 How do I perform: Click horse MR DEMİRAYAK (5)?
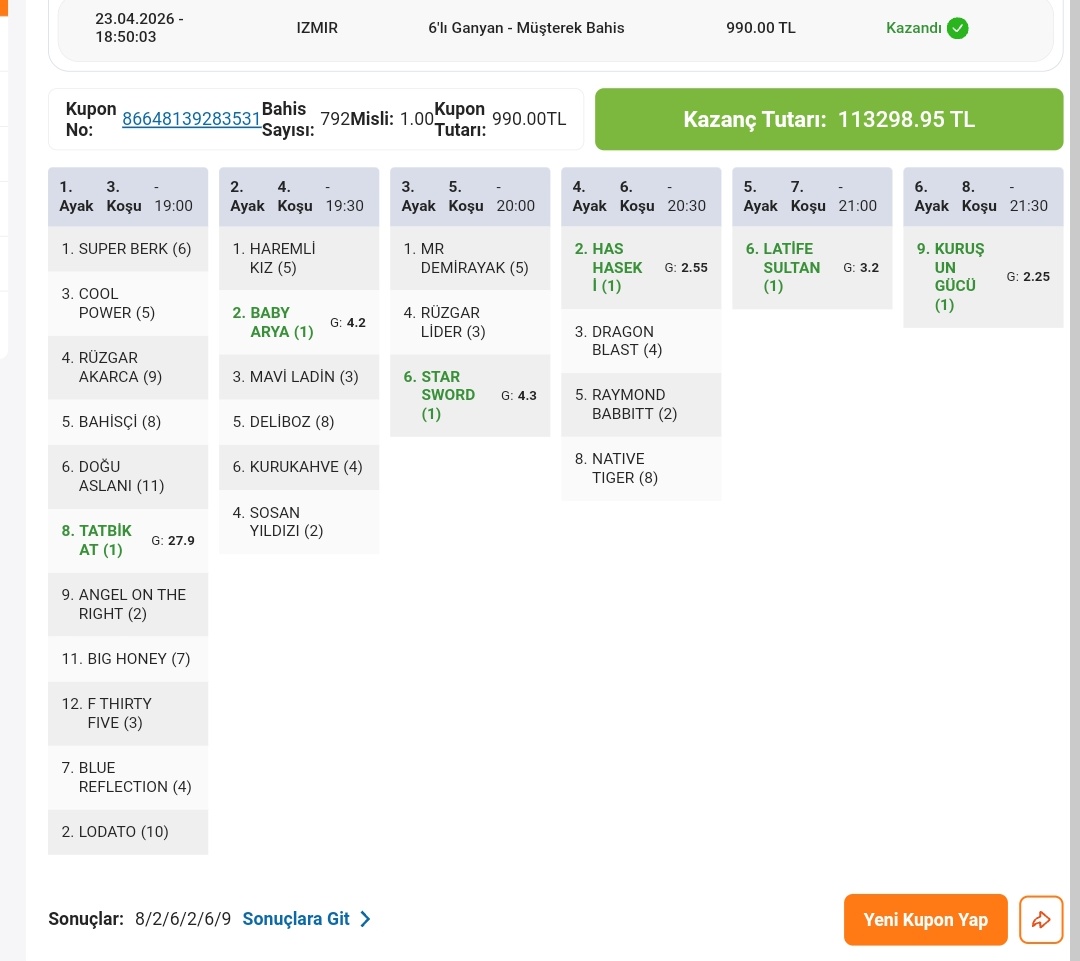tap(470, 258)
